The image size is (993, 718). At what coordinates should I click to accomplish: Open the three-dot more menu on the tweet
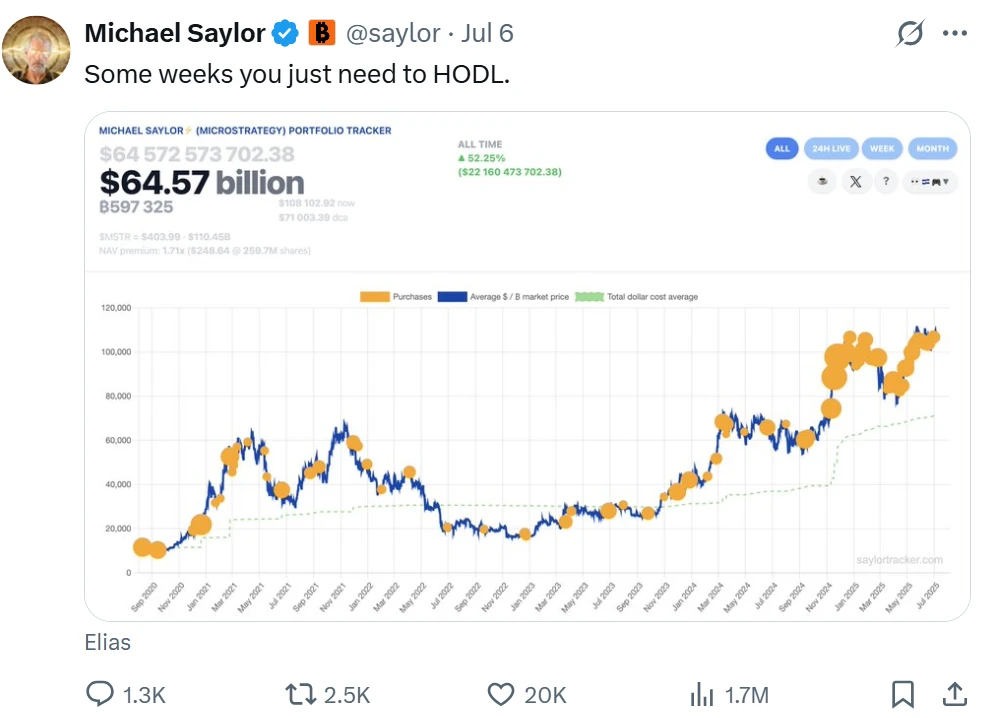tap(955, 33)
